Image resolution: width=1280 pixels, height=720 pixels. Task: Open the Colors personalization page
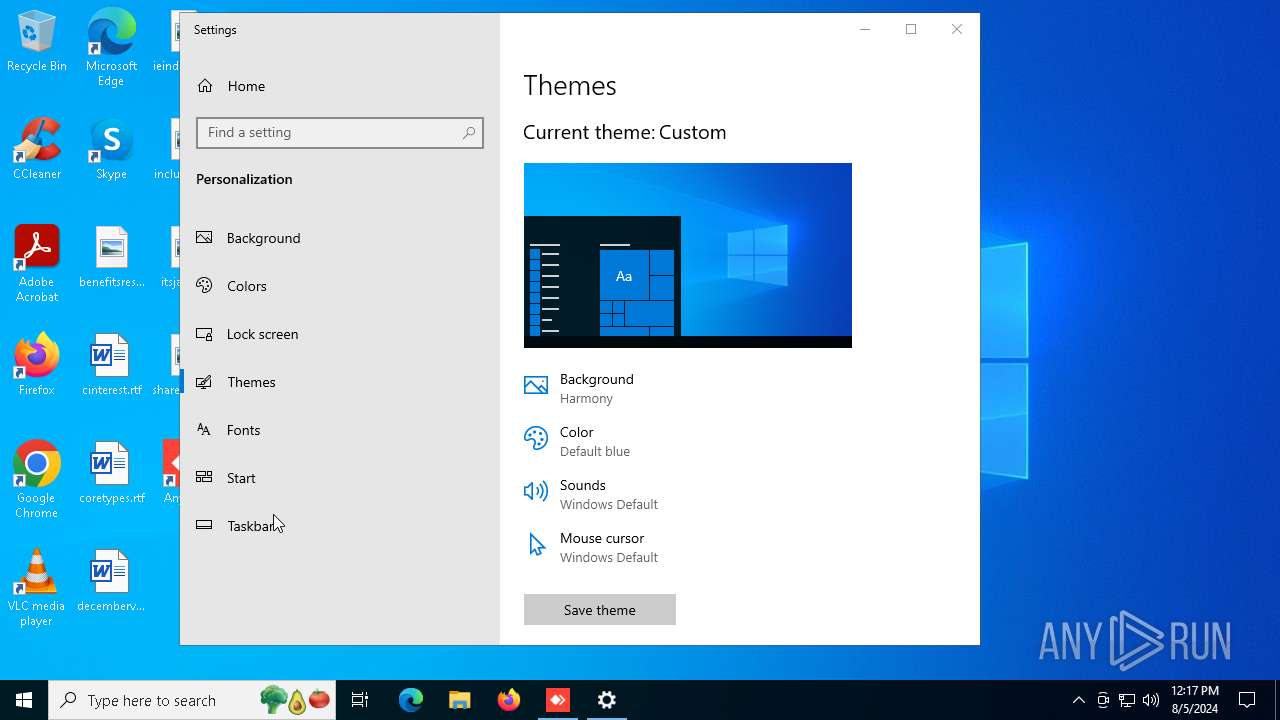pyautogui.click(x=340, y=286)
